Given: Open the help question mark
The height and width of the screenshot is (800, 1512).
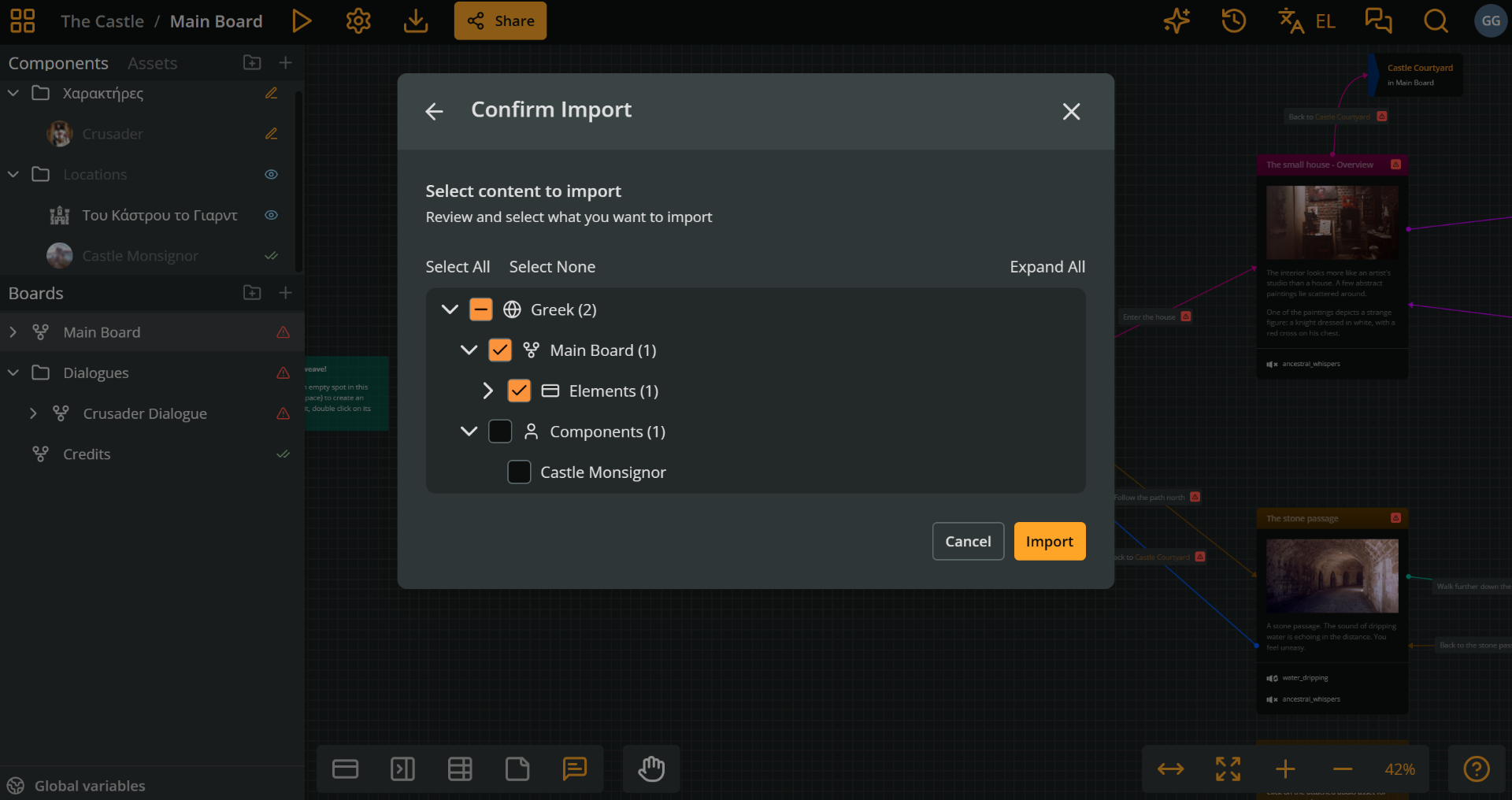Looking at the screenshot, I should tap(1477, 769).
